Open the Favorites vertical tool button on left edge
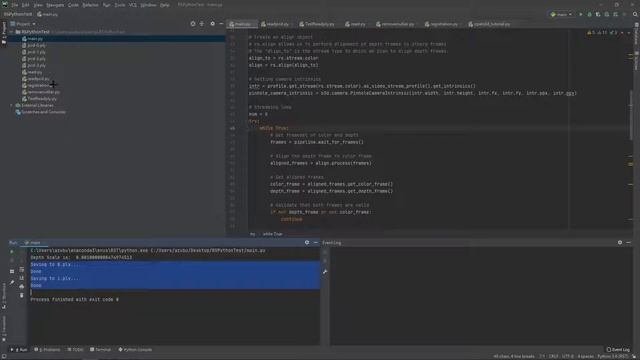The width and height of the screenshot is (640, 360). click(4, 329)
